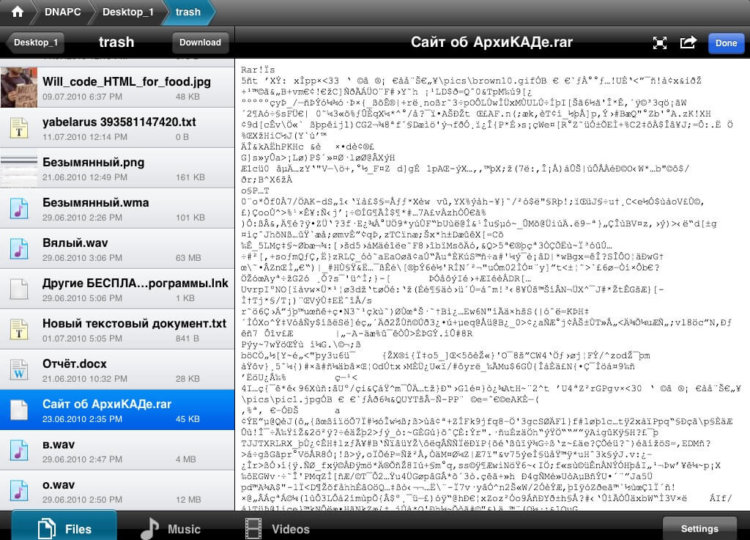This screenshot has height=540, width=750.
Task: Tap text icon of yabelarus 393581147420.txt
Action: [19, 128]
